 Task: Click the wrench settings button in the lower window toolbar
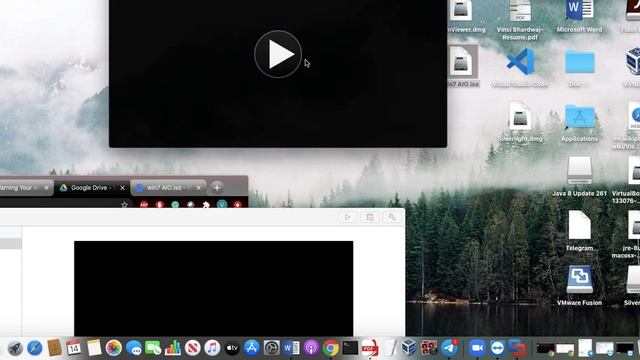[x=392, y=217]
